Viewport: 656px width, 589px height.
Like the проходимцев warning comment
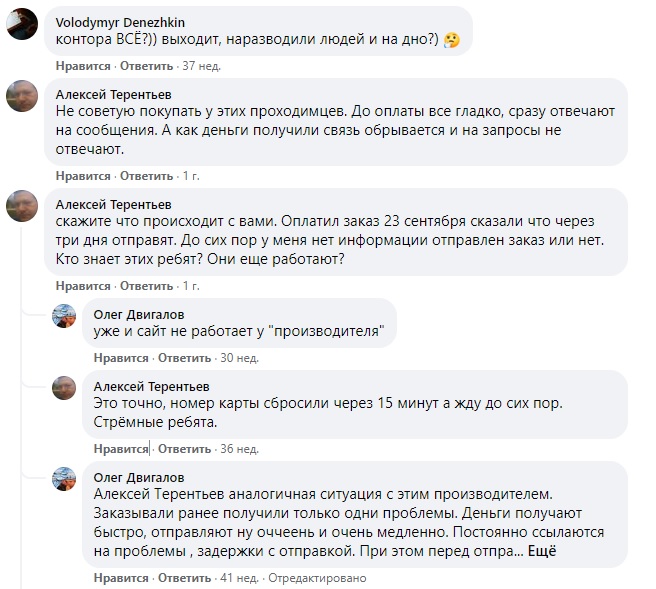click(x=83, y=175)
